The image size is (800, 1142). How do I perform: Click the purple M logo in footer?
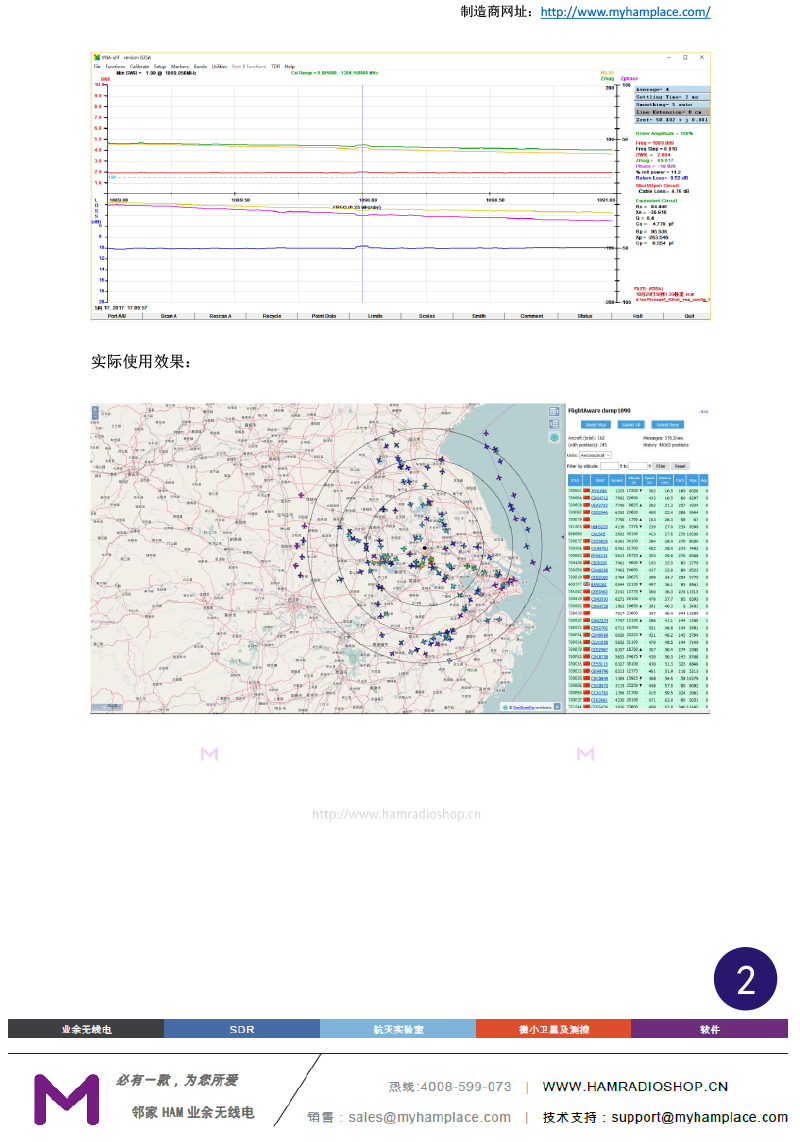click(x=66, y=1098)
